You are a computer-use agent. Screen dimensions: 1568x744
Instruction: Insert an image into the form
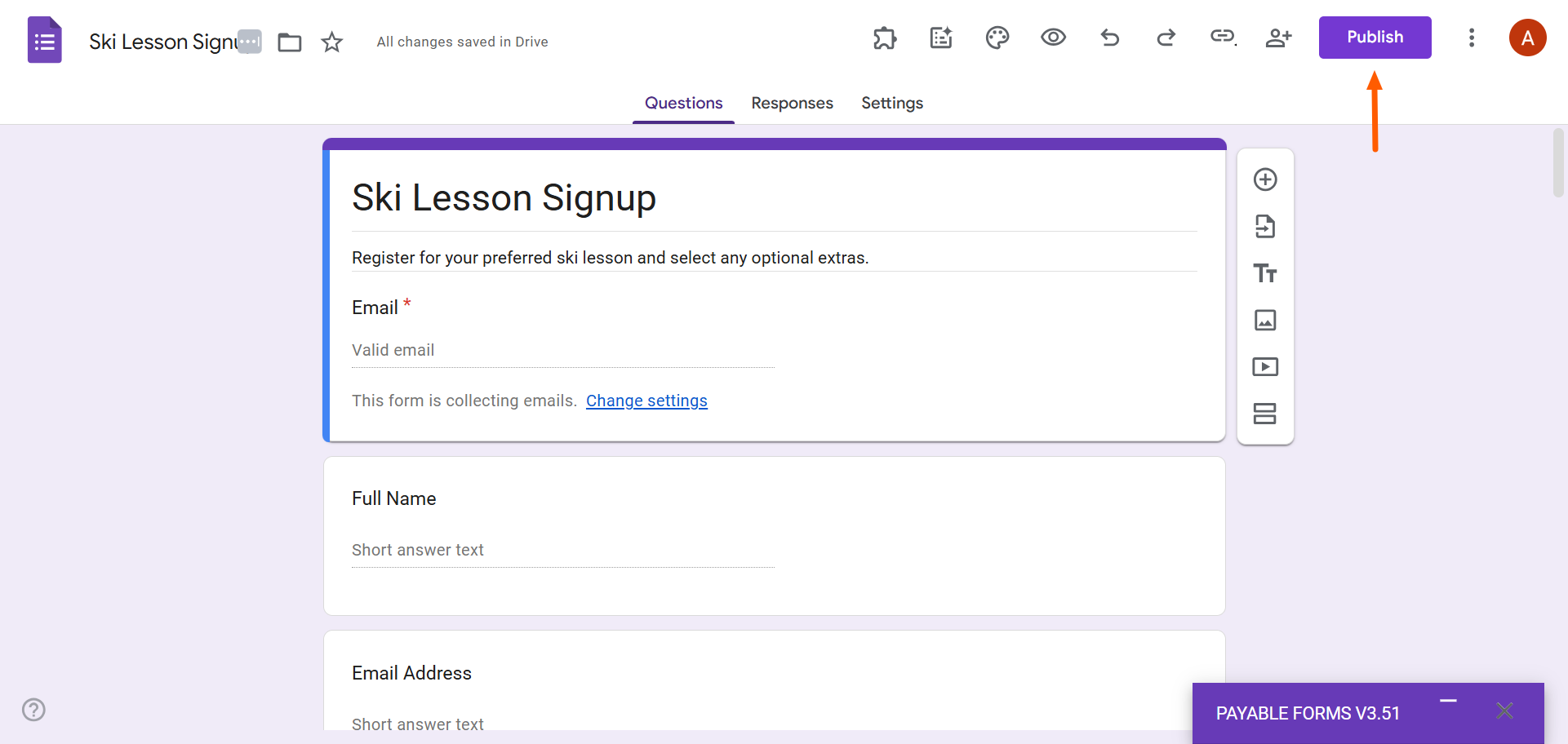coord(1265,320)
